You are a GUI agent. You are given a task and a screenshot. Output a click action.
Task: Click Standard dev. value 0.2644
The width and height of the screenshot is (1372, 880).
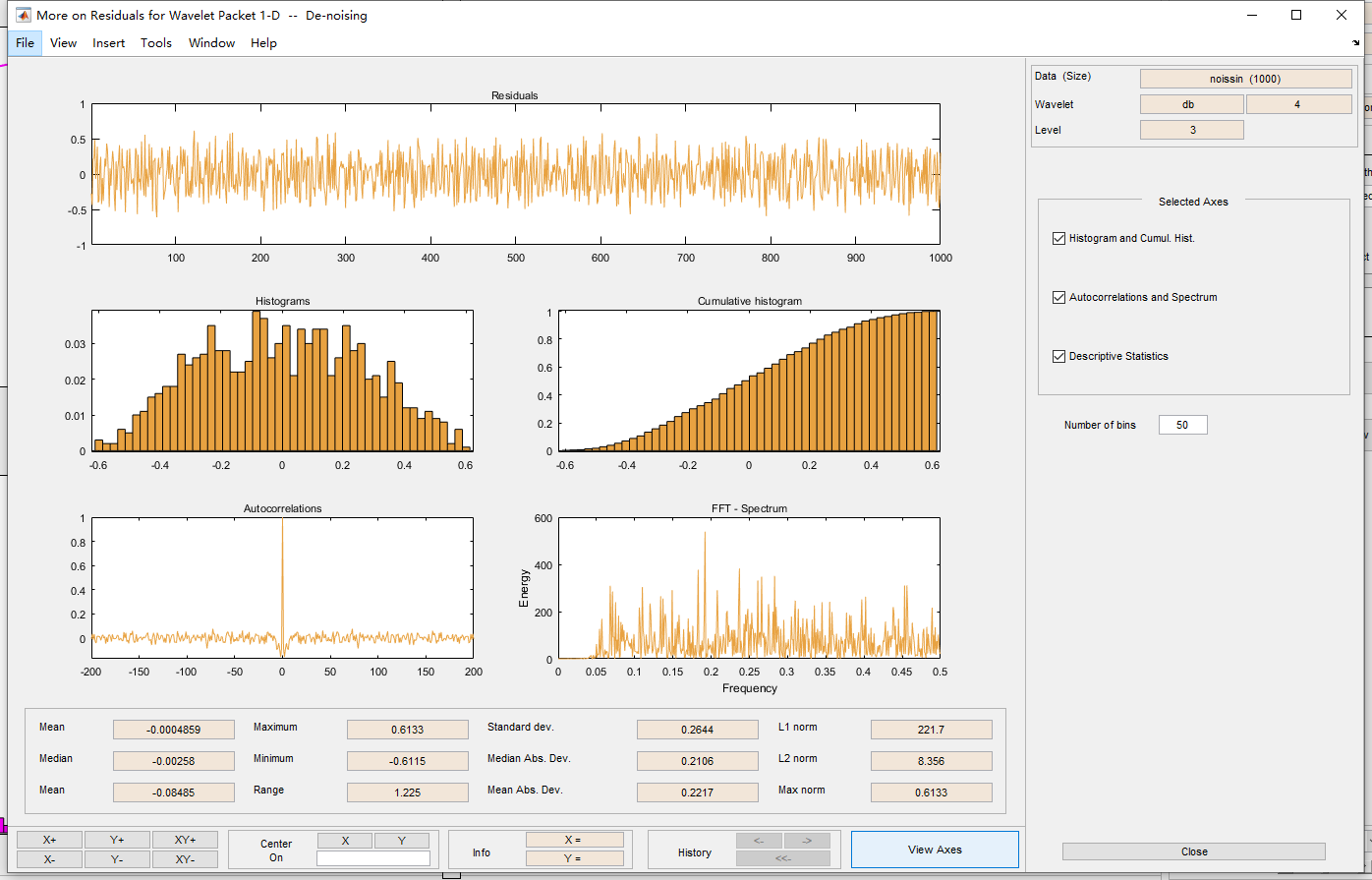(x=698, y=730)
